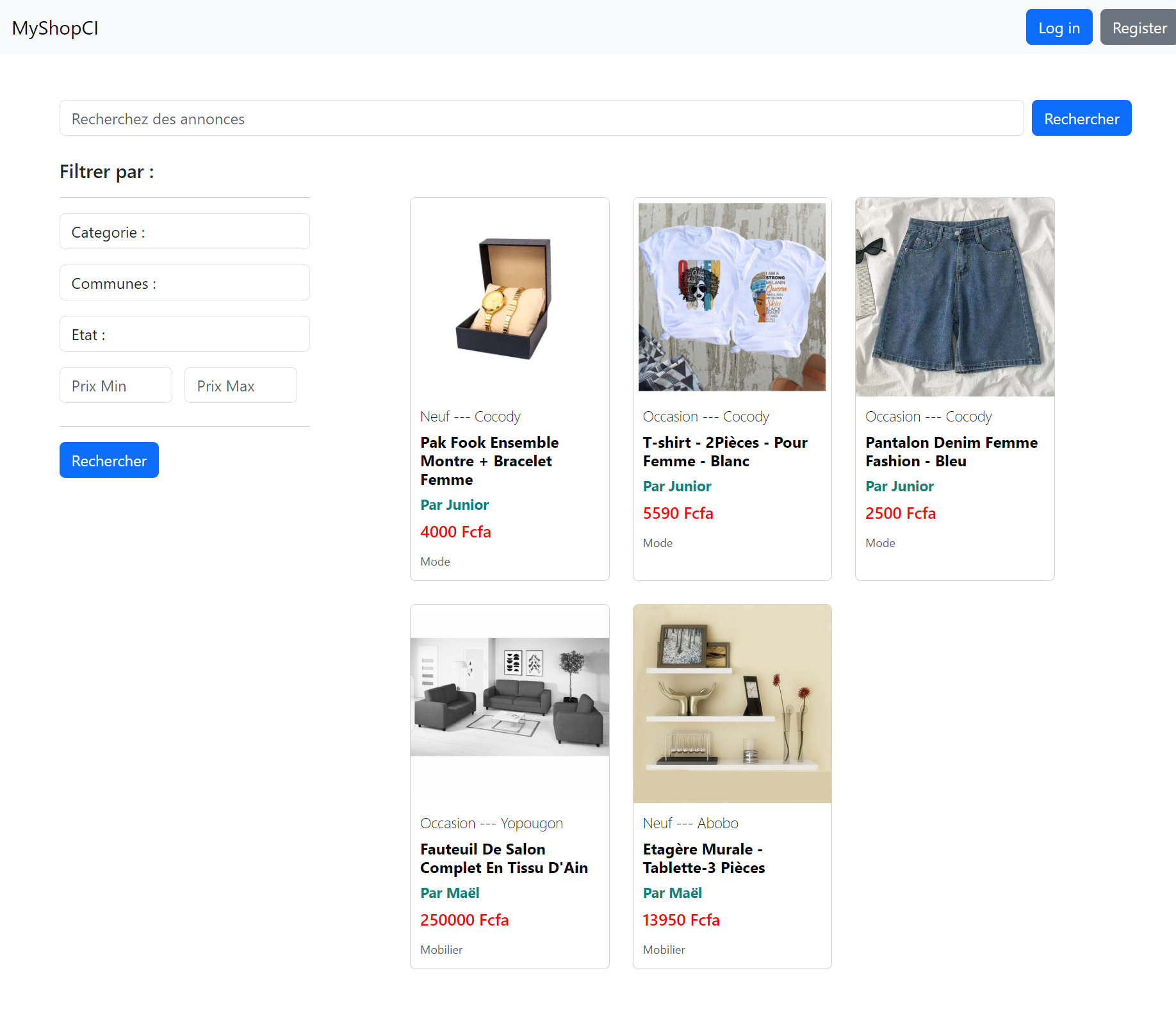
Task: Click seller Par Maël on Fauteuil listing
Action: pos(450,893)
